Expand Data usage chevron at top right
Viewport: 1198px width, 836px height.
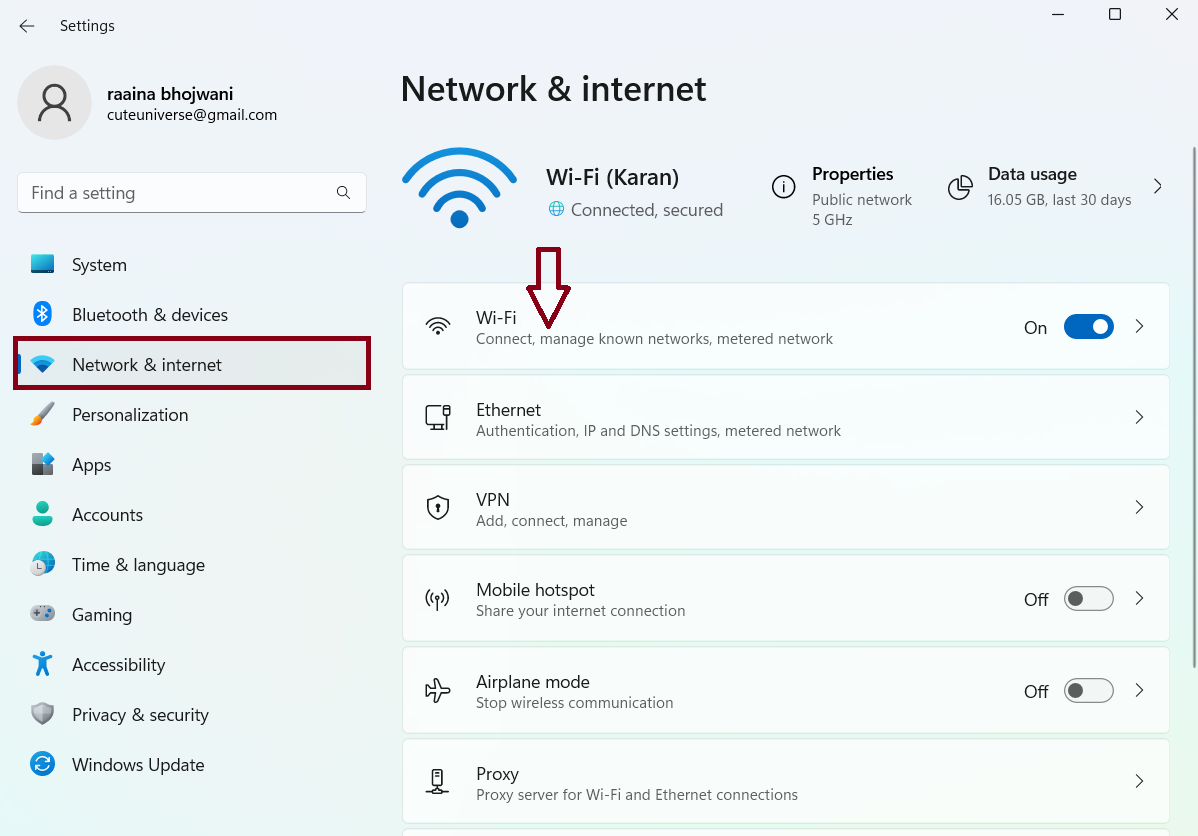coord(1158,186)
